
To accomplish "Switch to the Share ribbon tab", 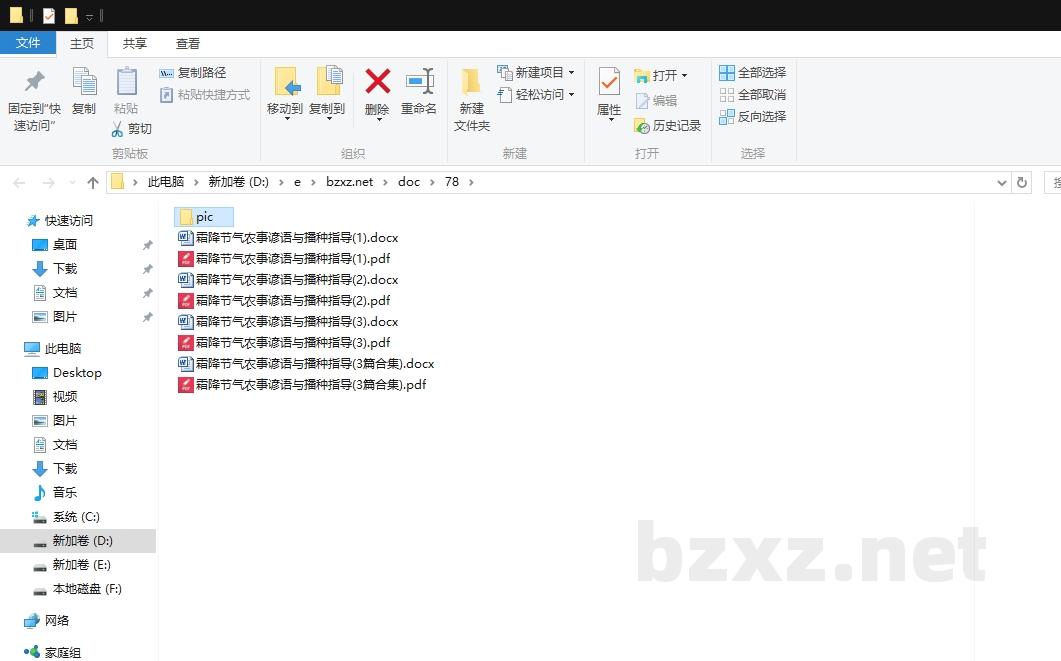I will click(135, 43).
